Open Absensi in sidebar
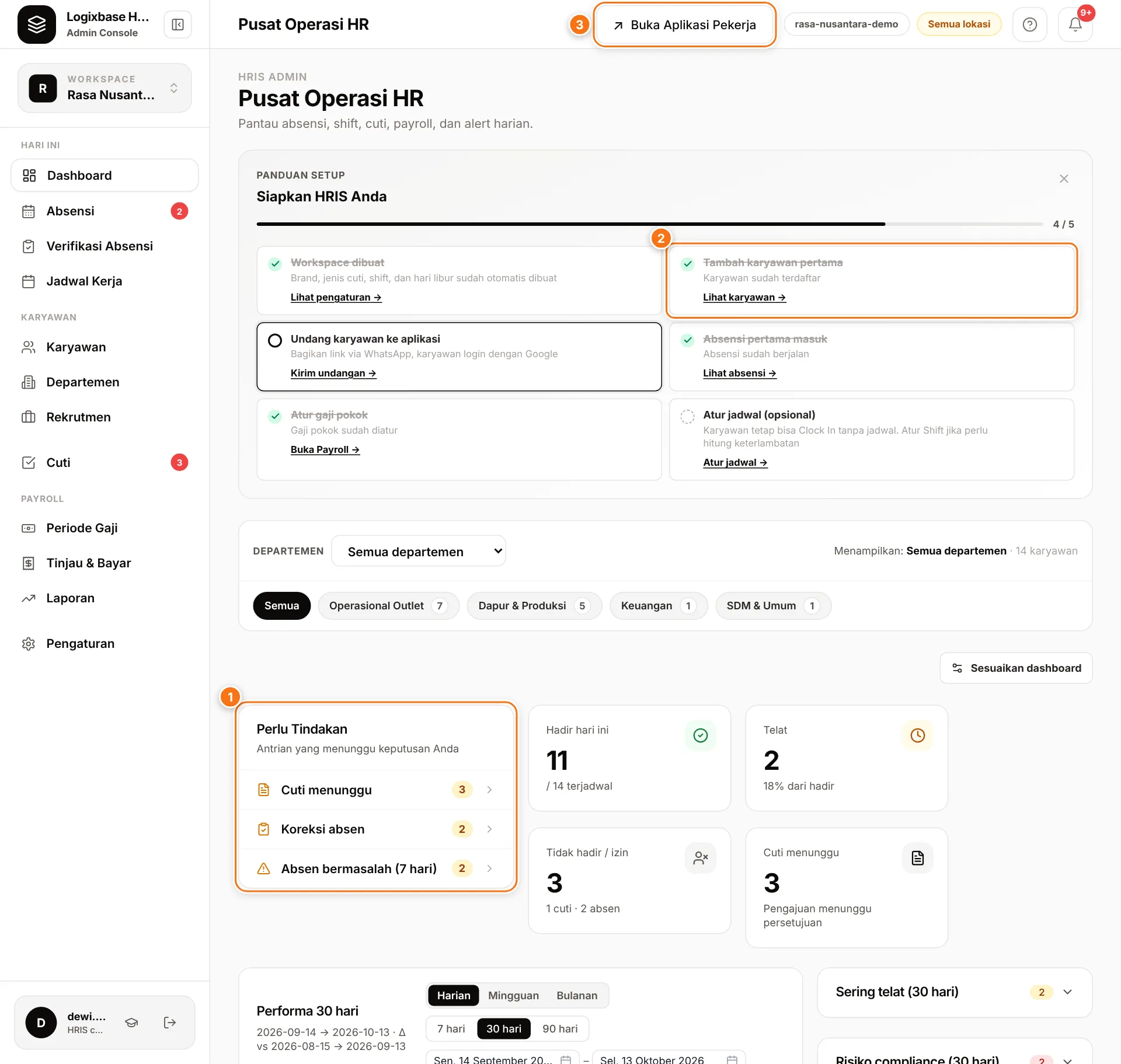Viewport: 1121px width, 1064px height. [x=105, y=211]
